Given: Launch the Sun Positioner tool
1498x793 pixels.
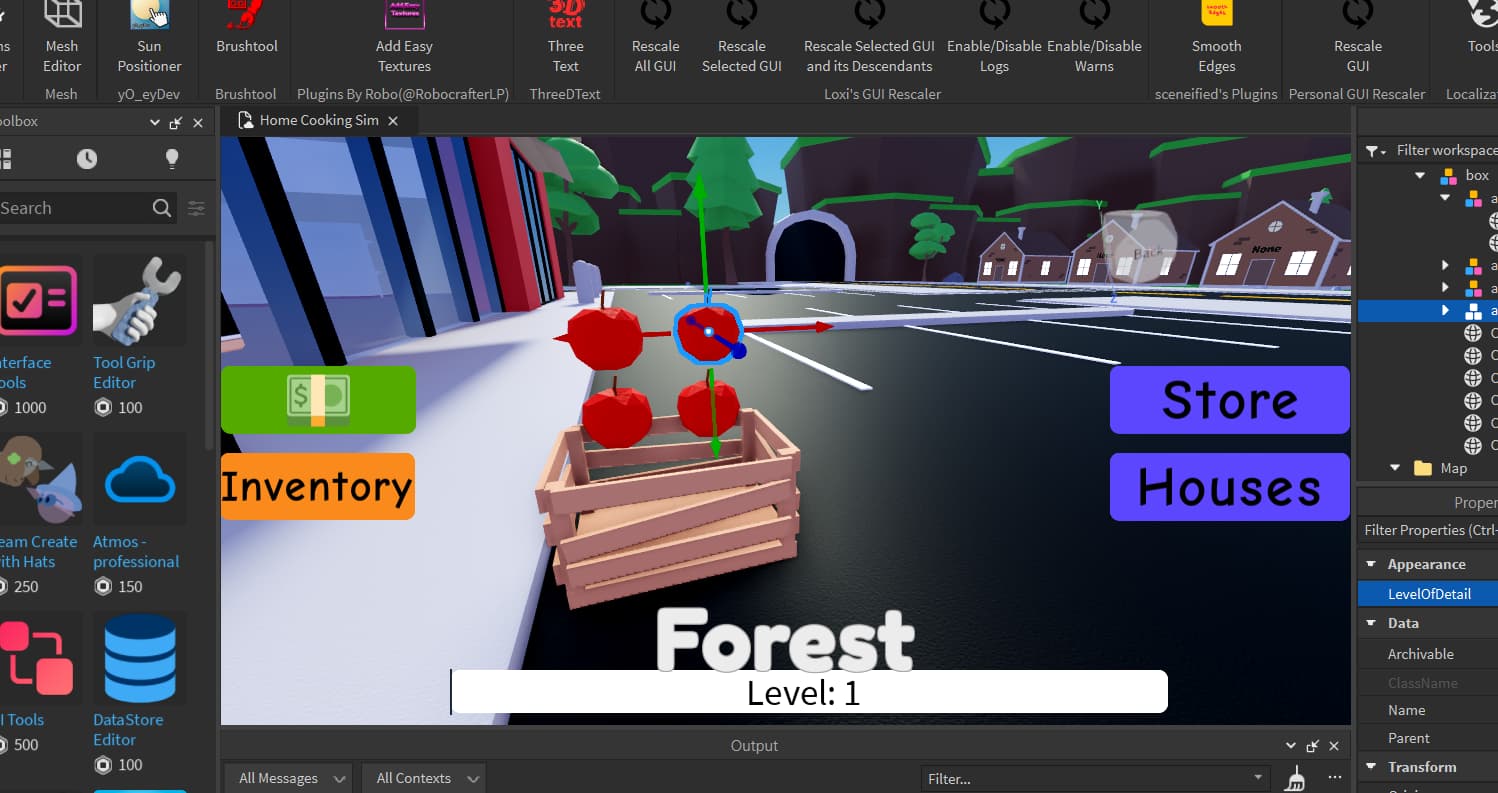Looking at the screenshot, I should (148, 35).
